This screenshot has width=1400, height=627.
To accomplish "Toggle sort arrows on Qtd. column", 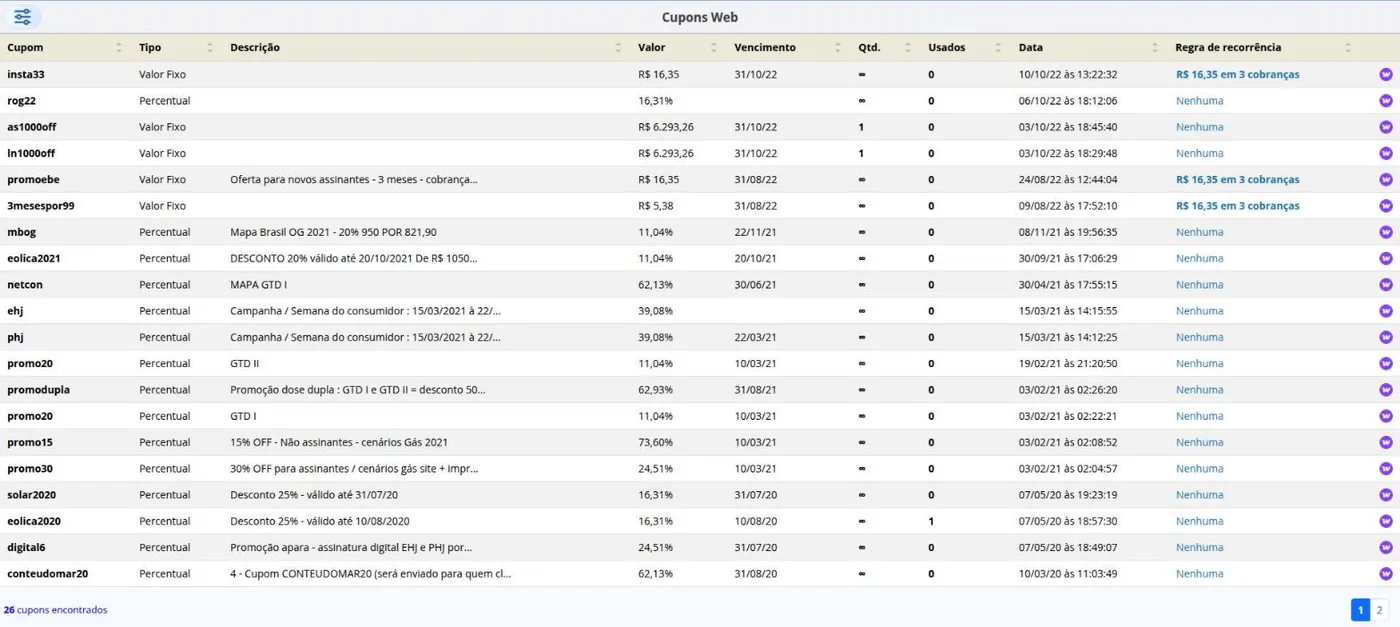I will point(908,47).
